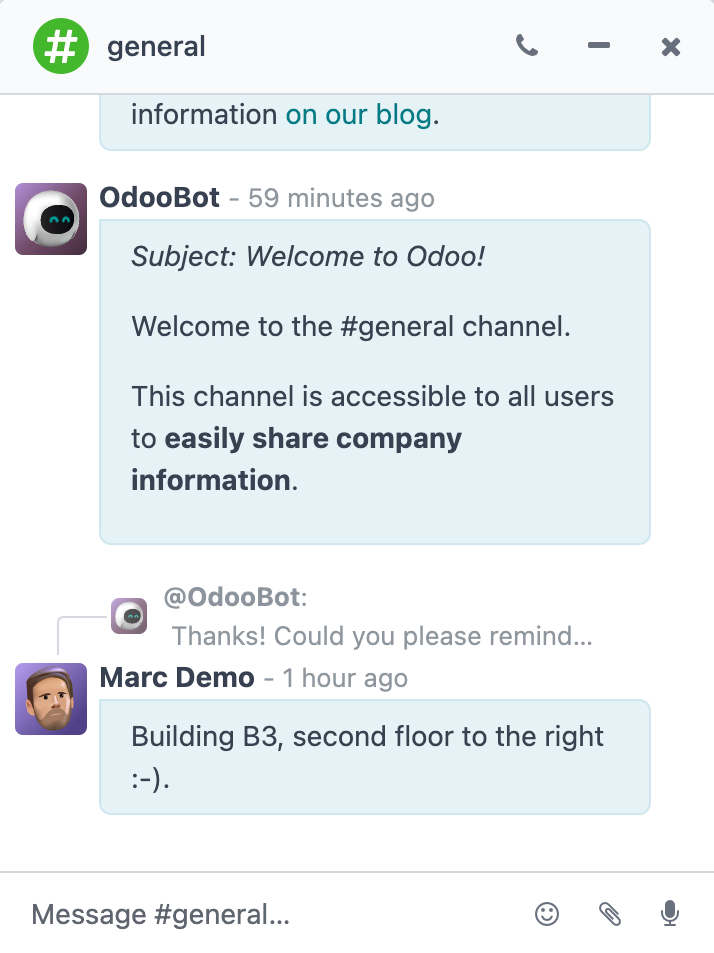Click OdooBot's avatar next to the welcome message
This screenshot has width=714, height=953.
[x=51, y=219]
